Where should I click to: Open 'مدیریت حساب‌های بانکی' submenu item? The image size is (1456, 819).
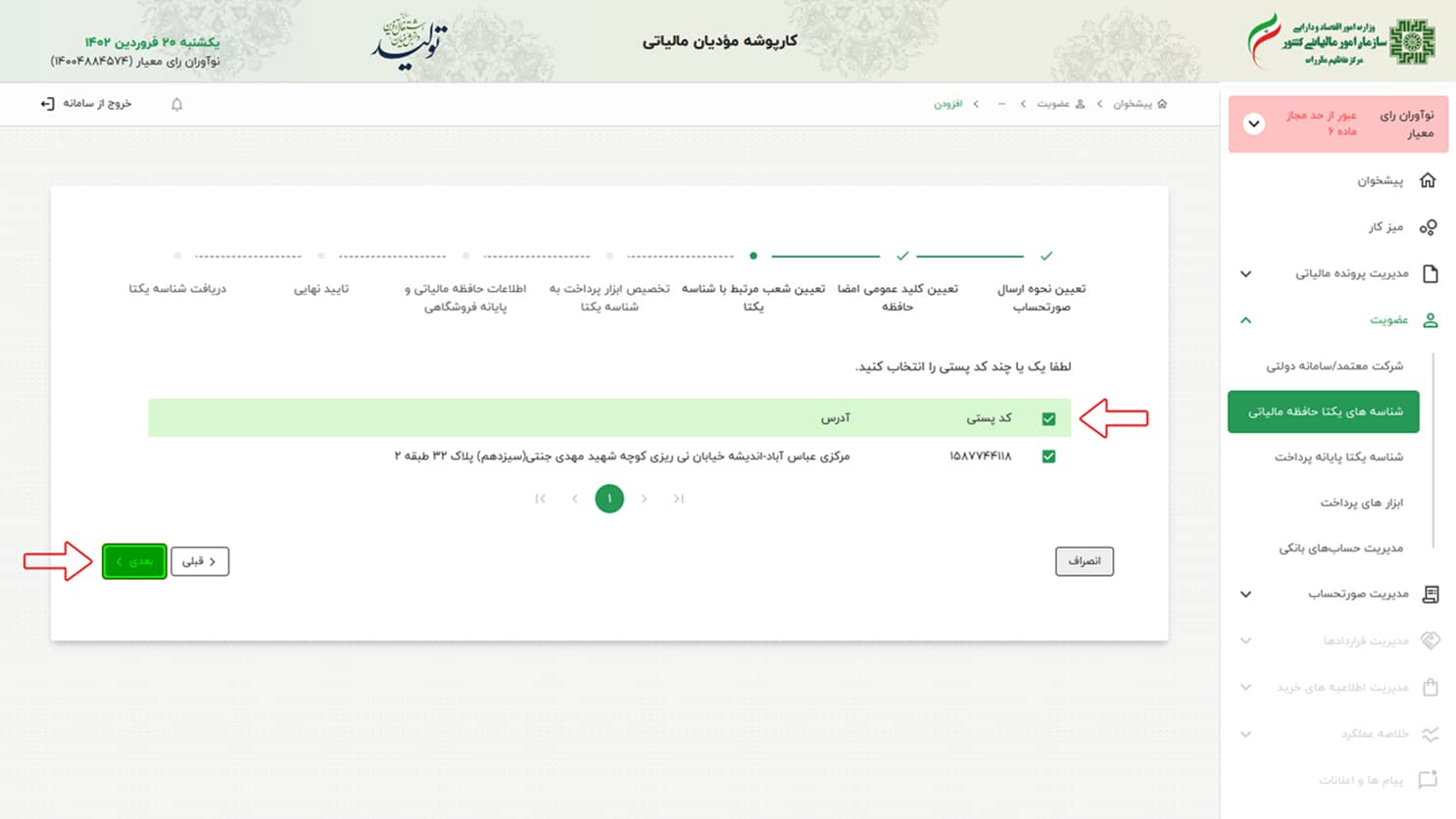click(x=1340, y=549)
